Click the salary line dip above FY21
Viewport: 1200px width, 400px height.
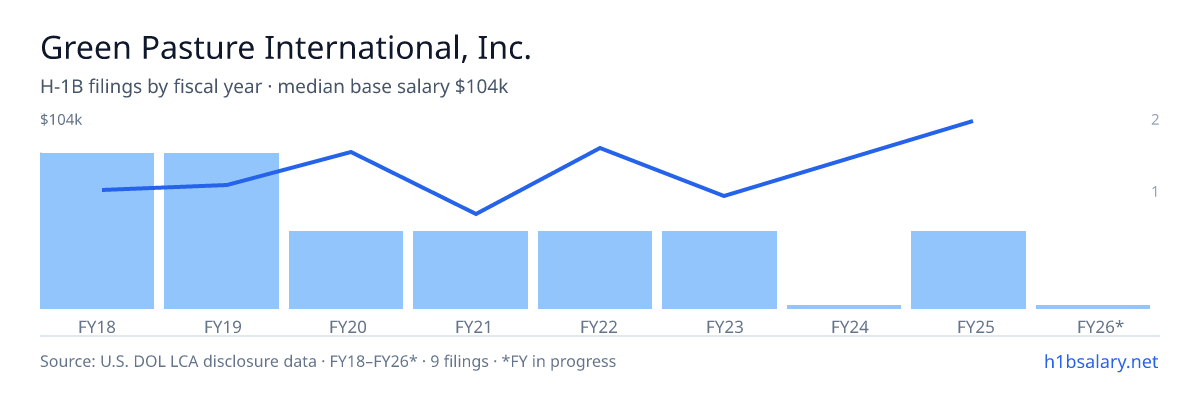coord(475,213)
